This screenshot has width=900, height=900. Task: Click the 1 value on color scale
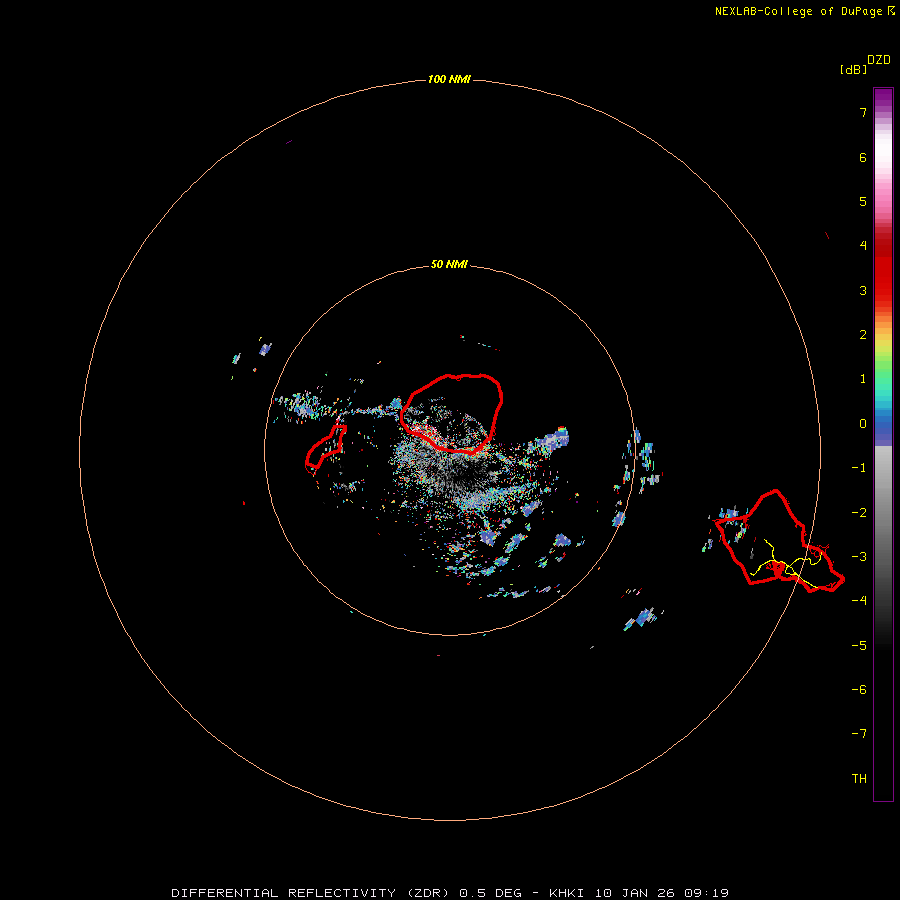point(863,379)
